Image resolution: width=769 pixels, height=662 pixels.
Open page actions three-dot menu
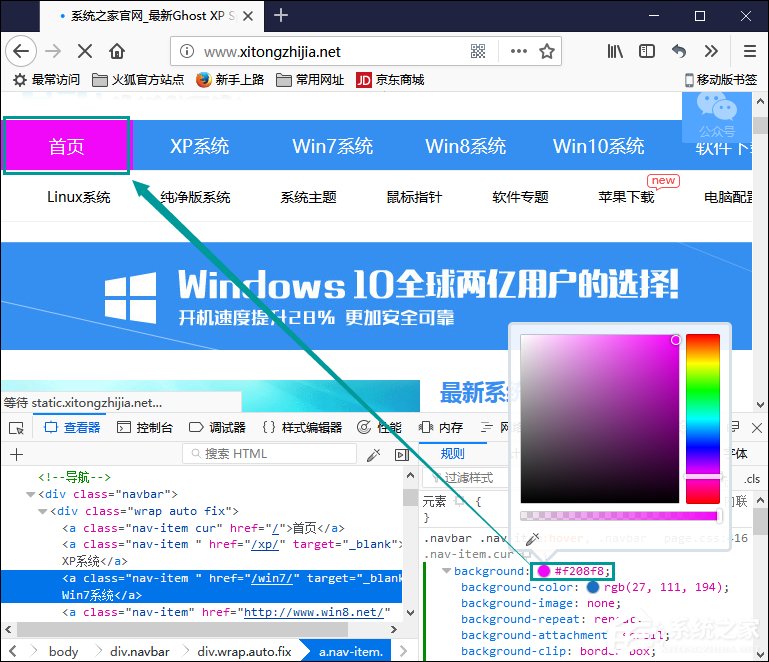[x=518, y=51]
